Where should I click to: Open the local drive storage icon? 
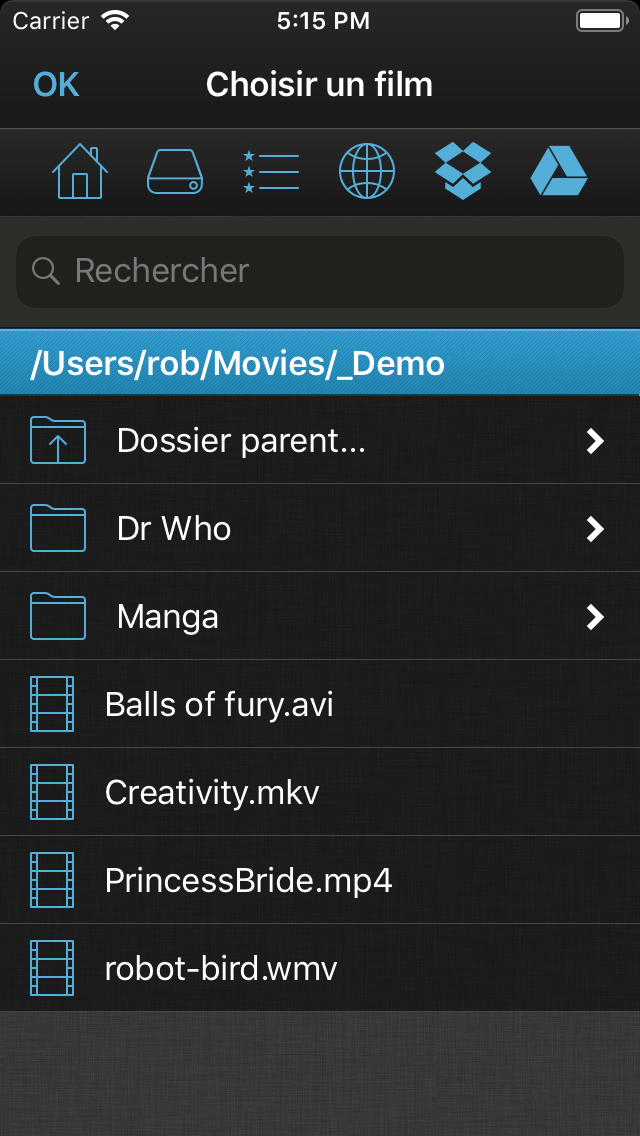(175, 172)
